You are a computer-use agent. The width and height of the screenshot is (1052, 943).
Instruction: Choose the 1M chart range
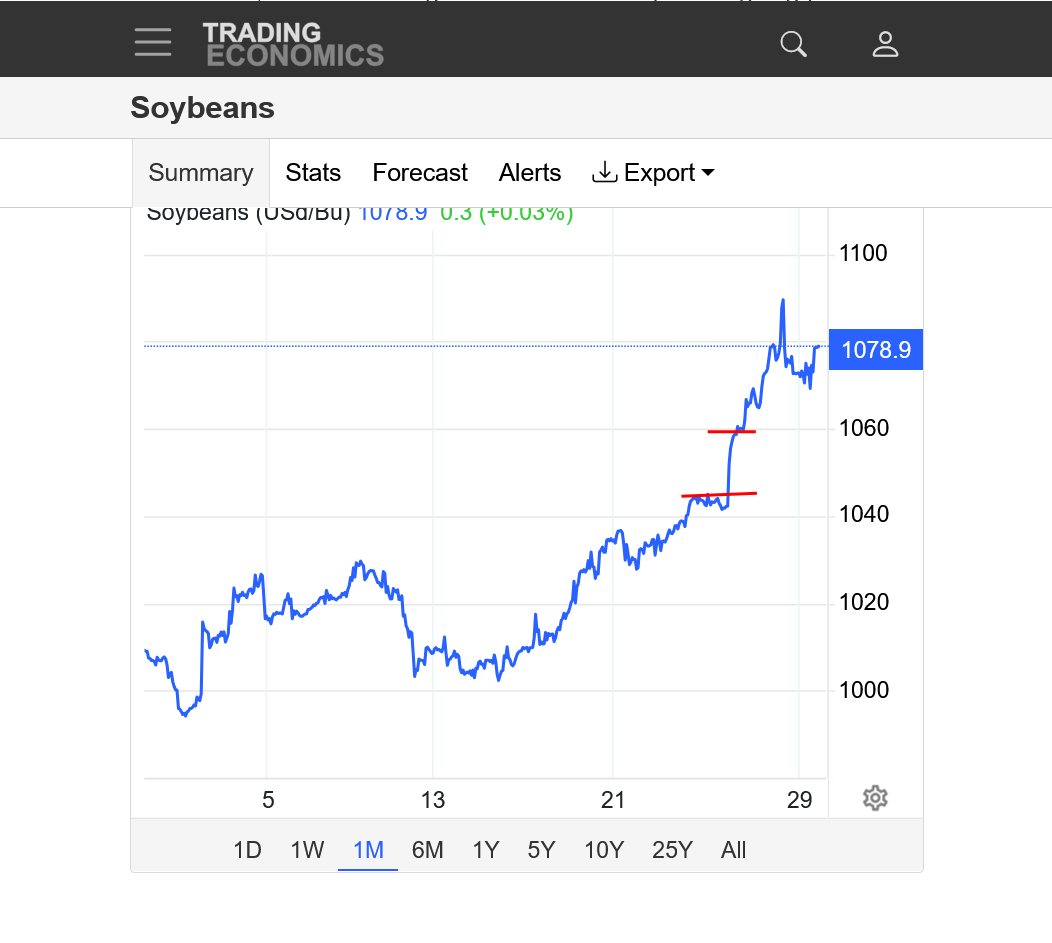pyautogui.click(x=368, y=850)
